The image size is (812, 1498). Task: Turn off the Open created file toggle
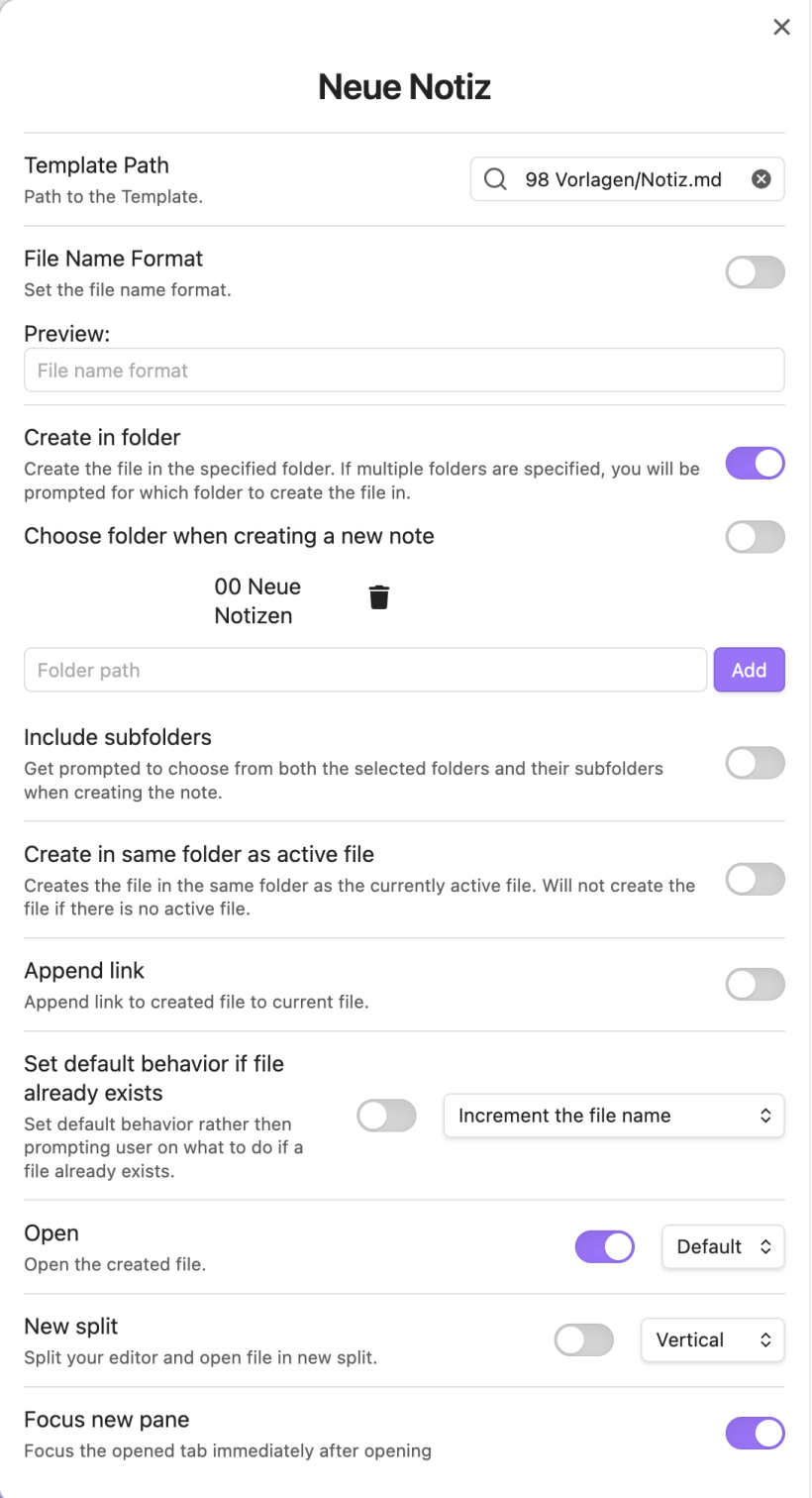point(604,1246)
